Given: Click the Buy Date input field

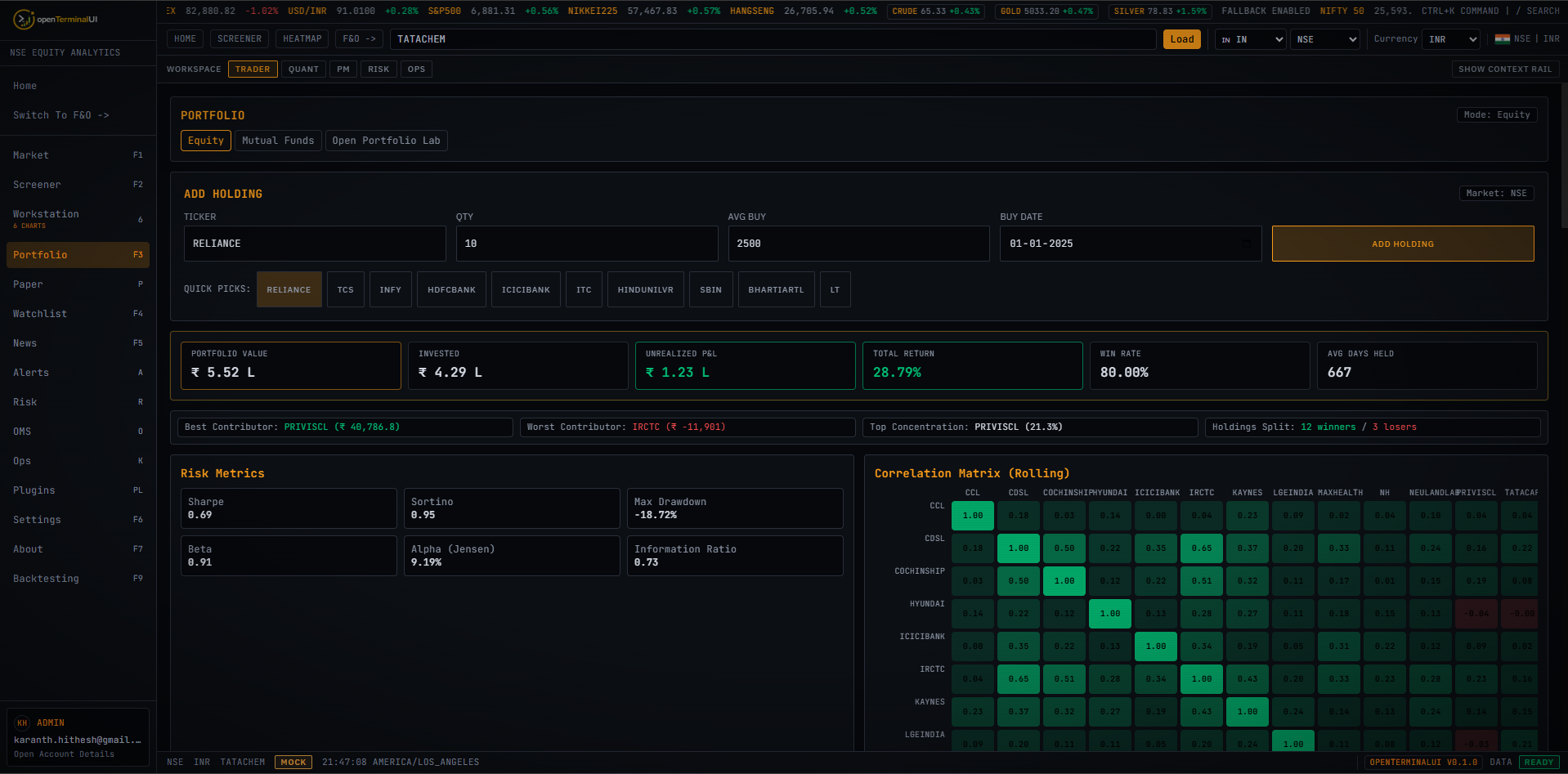Looking at the screenshot, I should 1131,244.
